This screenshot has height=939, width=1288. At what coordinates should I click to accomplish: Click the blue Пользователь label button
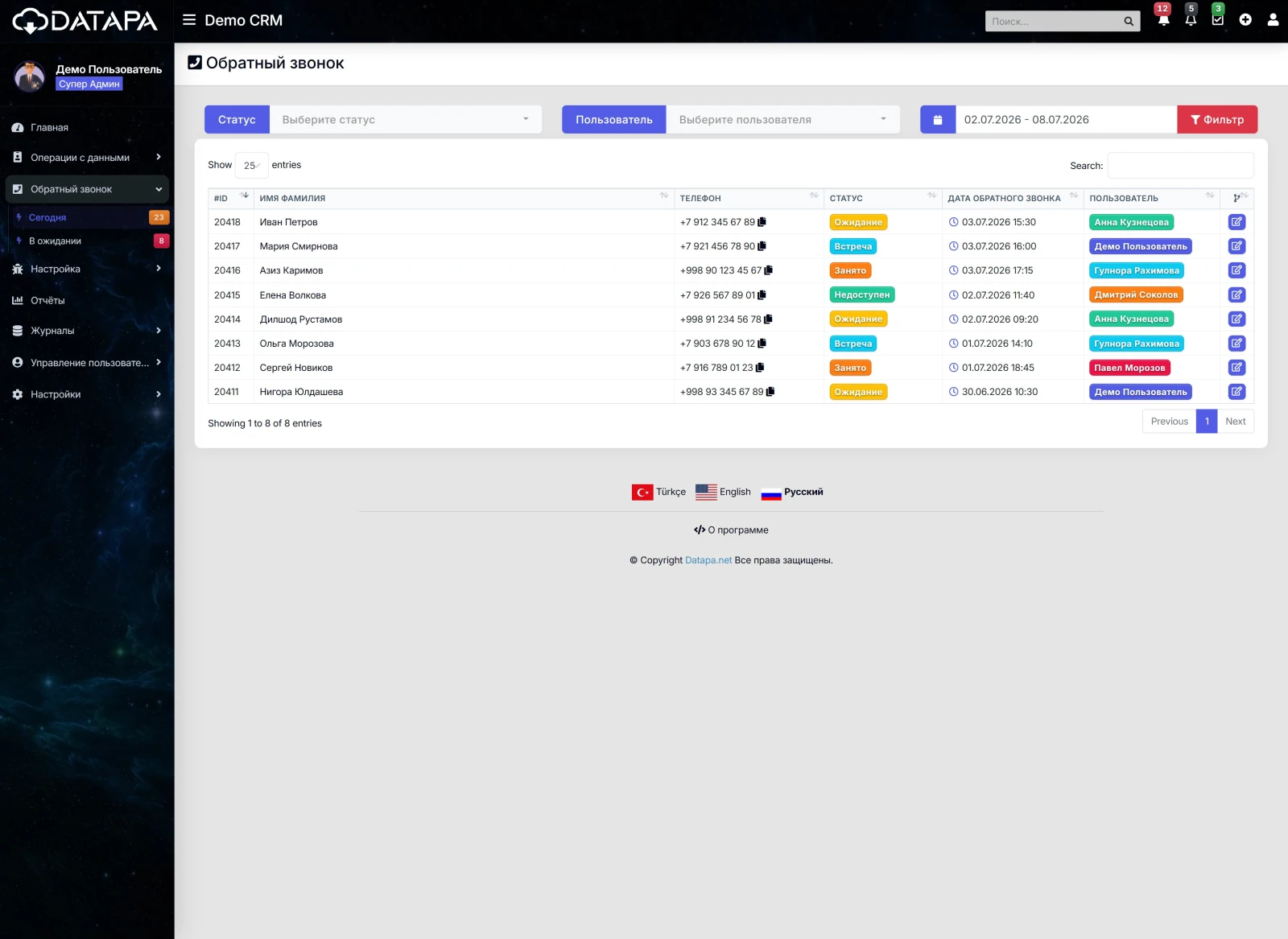click(613, 120)
